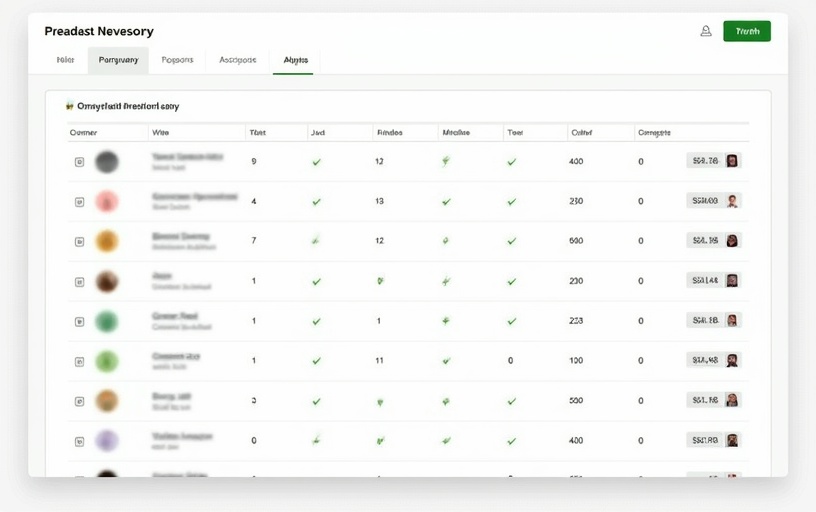Screen dimensions: 816x512
Task: Click the notification bell icon
Action: [x=706, y=31]
